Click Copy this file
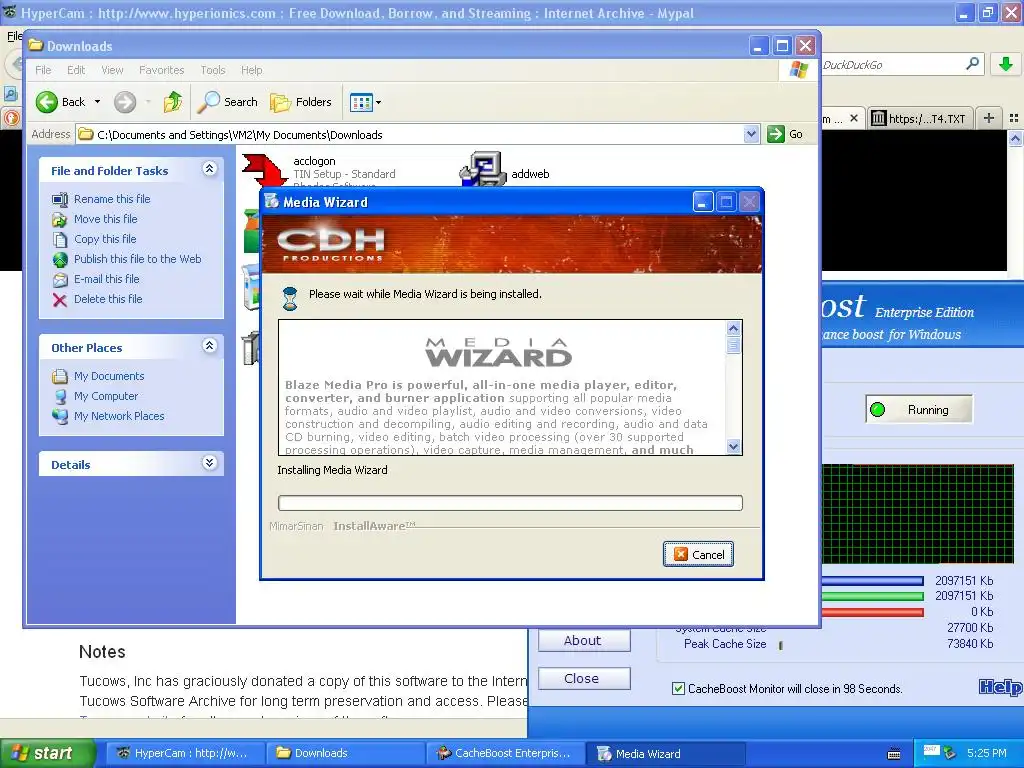This screenshot has height=768, width=1024. pos(104,239)
